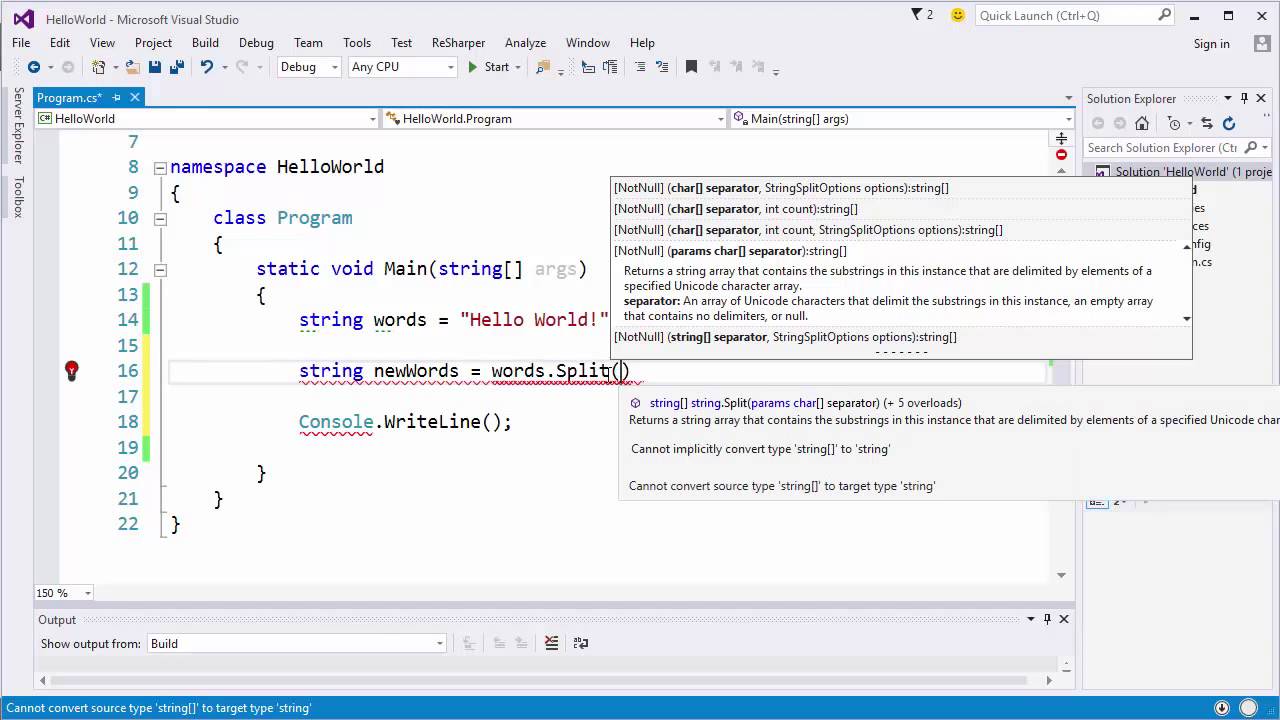Click the Visual Studio logo icon

(x=23, y=18)
